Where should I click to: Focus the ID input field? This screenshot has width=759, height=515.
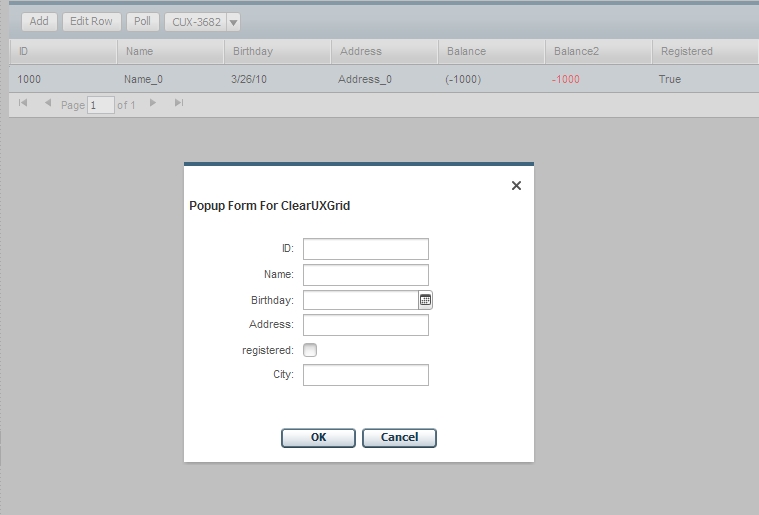[x=365, y=249]
